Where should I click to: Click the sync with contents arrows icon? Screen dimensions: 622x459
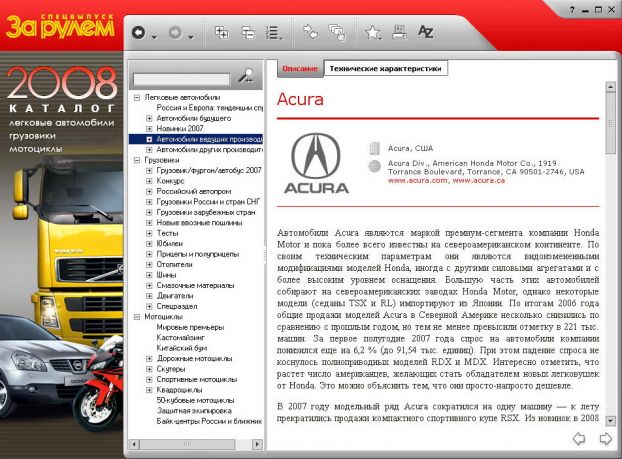310,32
